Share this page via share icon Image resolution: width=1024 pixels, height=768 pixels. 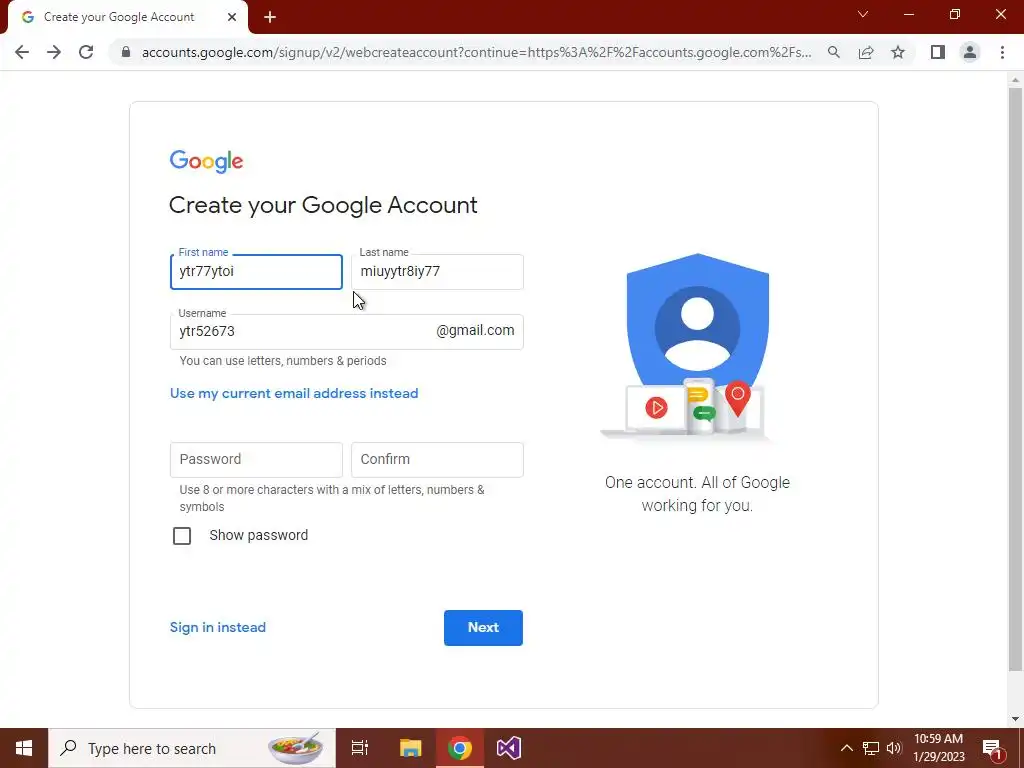(x=866, y=52)
